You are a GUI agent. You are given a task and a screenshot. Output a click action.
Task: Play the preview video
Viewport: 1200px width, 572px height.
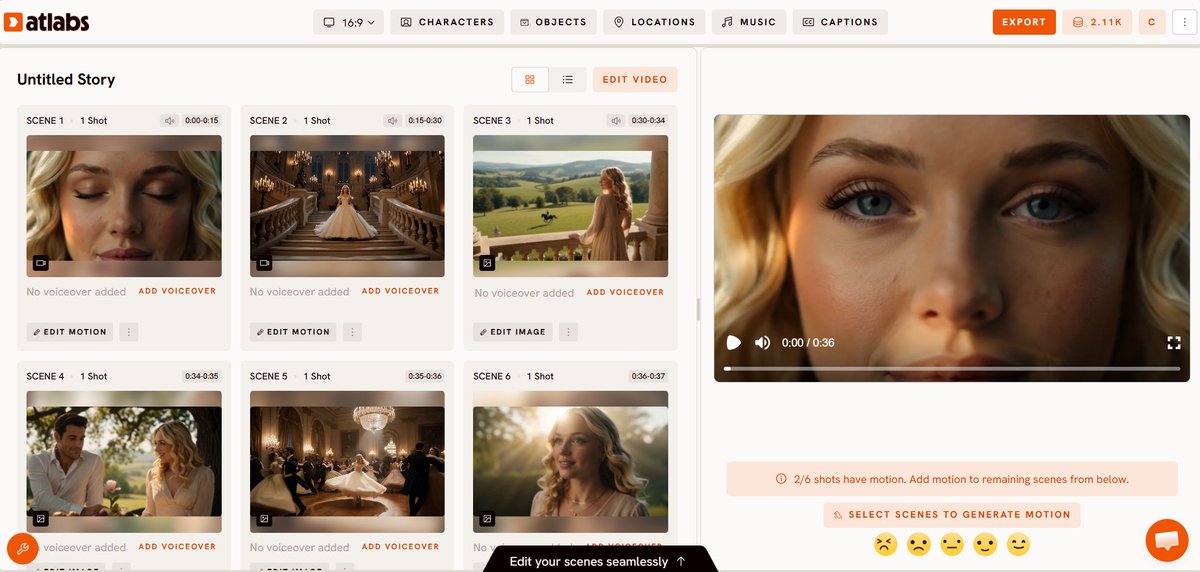point(734,343)
